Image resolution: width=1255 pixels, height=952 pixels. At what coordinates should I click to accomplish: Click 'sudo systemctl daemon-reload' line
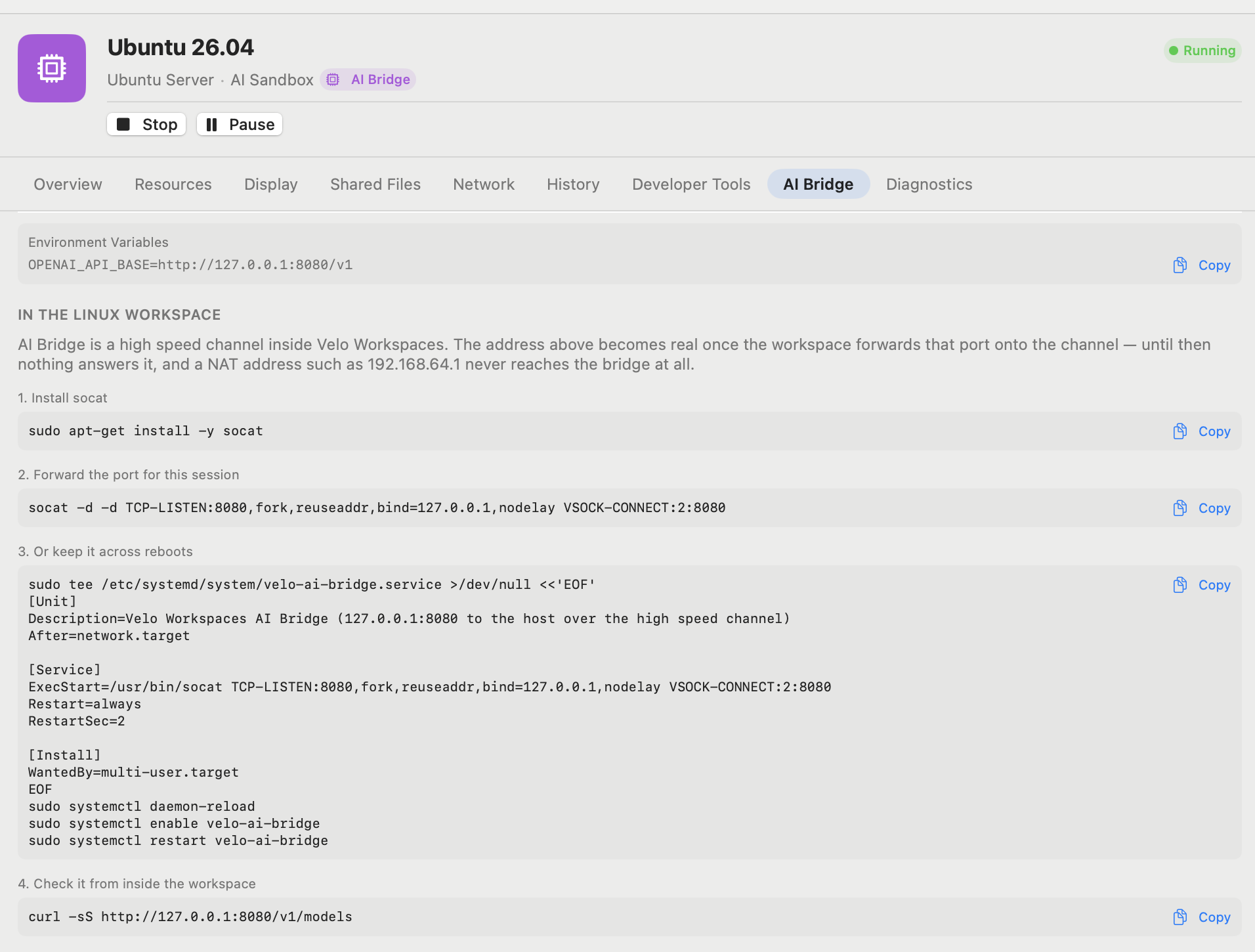click(142, 806)
